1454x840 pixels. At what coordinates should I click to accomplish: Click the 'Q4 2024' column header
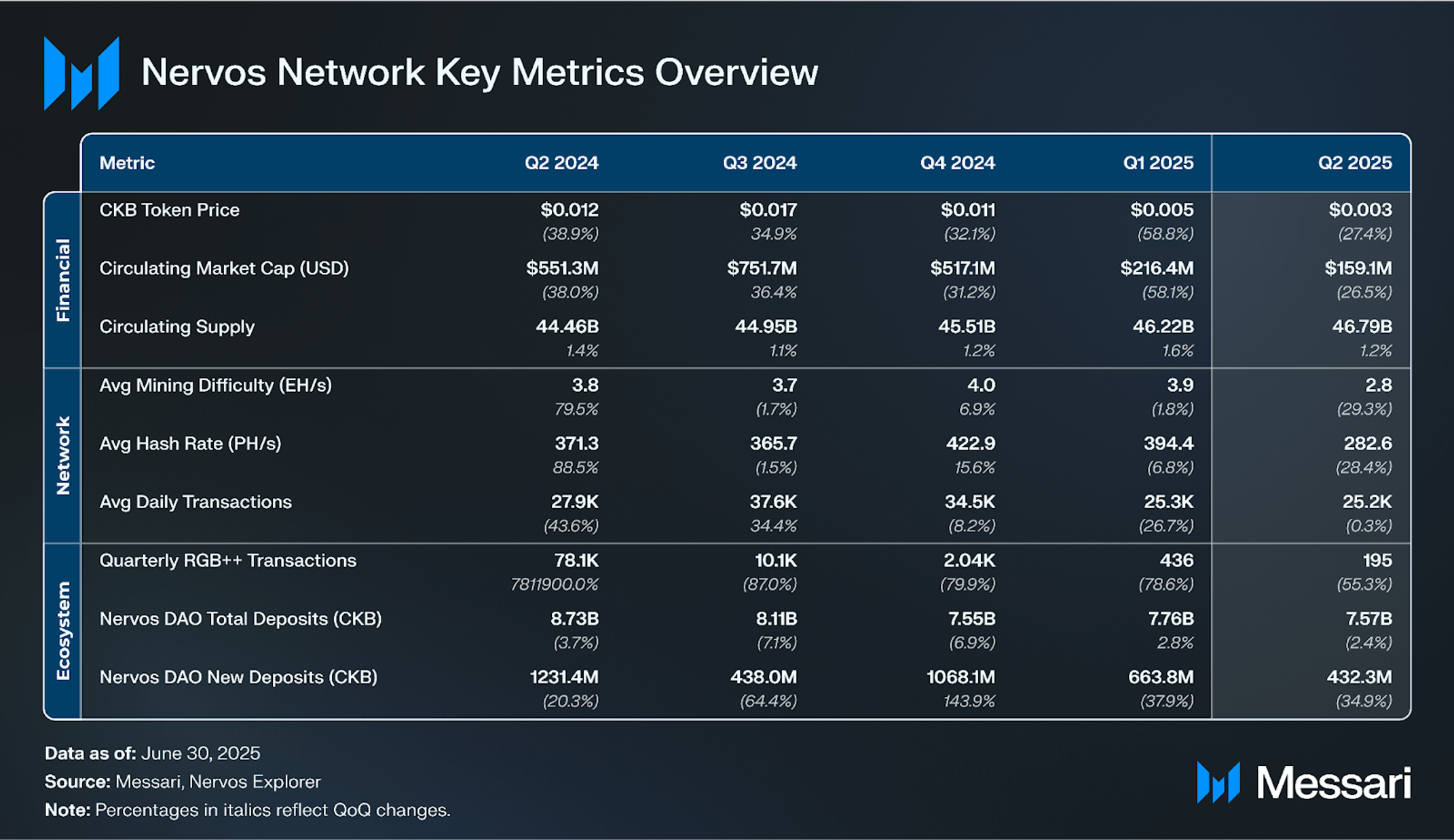click(958, 163)
